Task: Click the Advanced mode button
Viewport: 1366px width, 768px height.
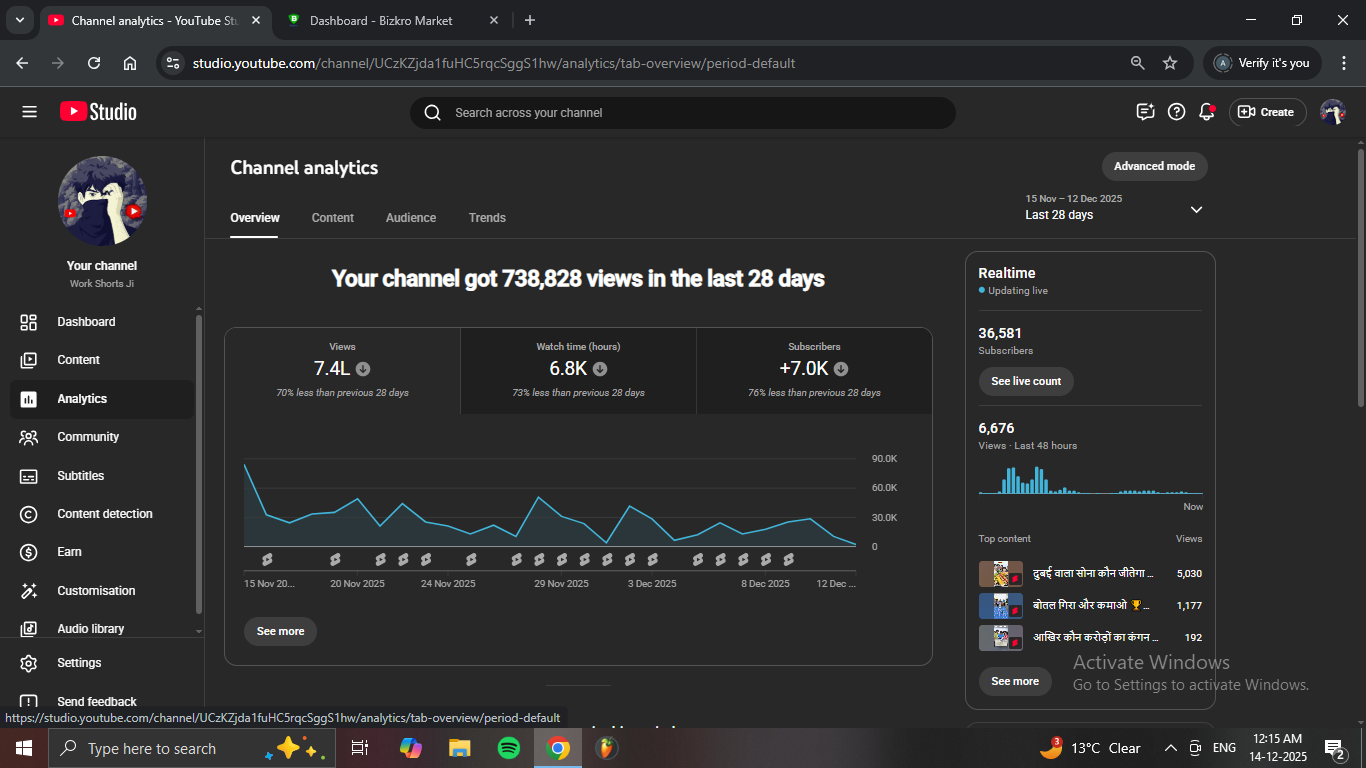Action: 1154,166
